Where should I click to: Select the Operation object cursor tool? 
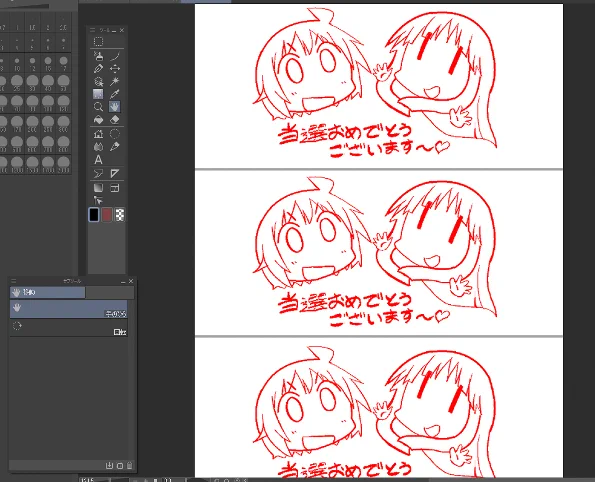click(x=98, y=200)
